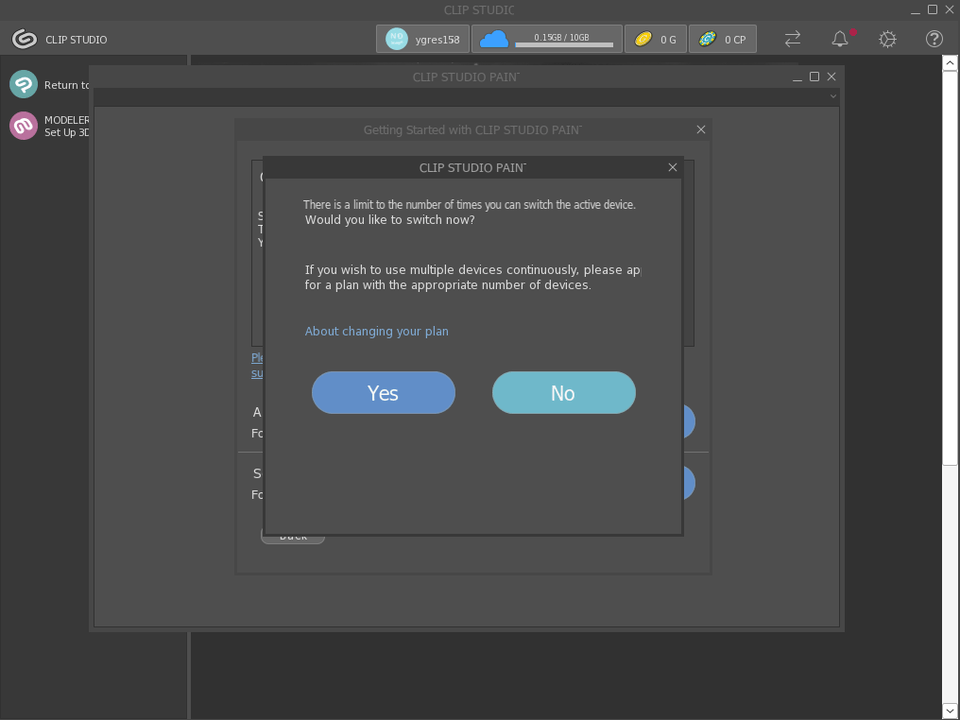Click the Return to PAINT sidebar icon

pos(23,84)
